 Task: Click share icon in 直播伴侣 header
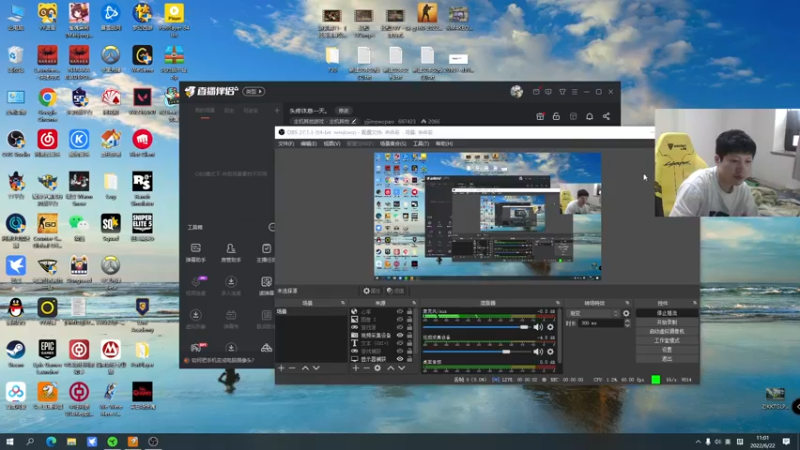pyautogui.click(x=606, y=116)
